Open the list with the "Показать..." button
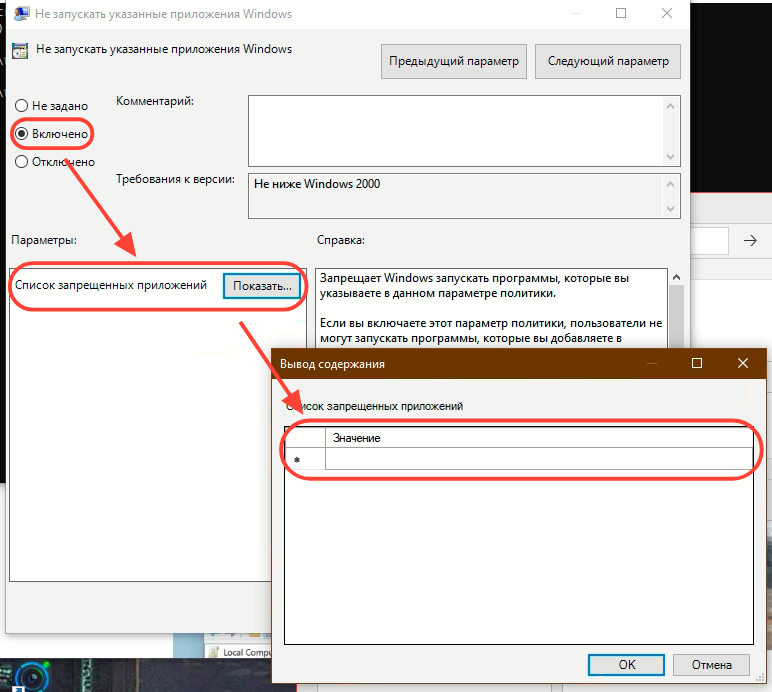The height and width of the screenshot is (692, 772). click(262, 286)
